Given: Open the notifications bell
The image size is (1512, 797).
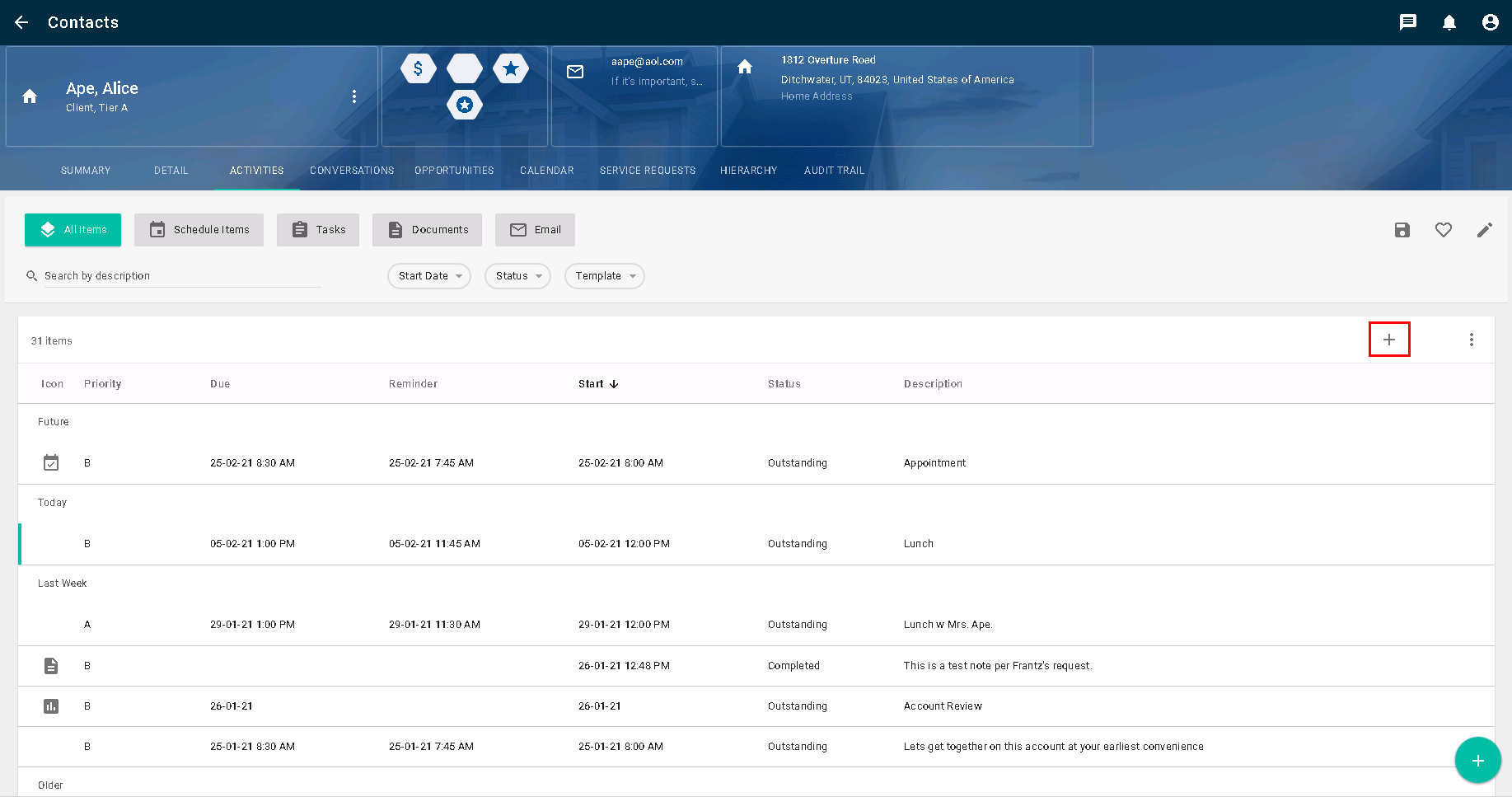Looking at the screenshot, I should click(1449, 22).
